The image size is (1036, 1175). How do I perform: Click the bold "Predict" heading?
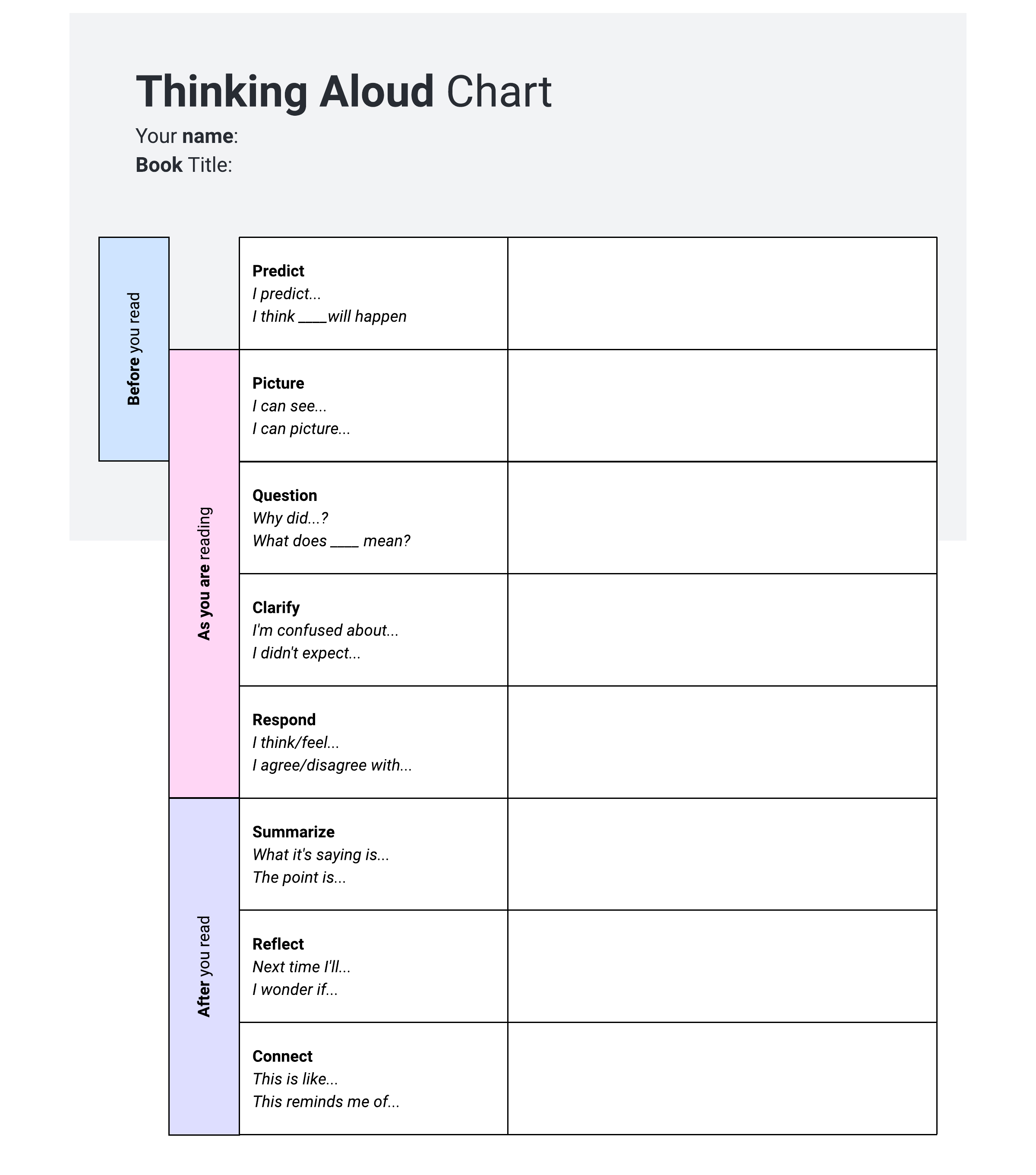point(278,271)
